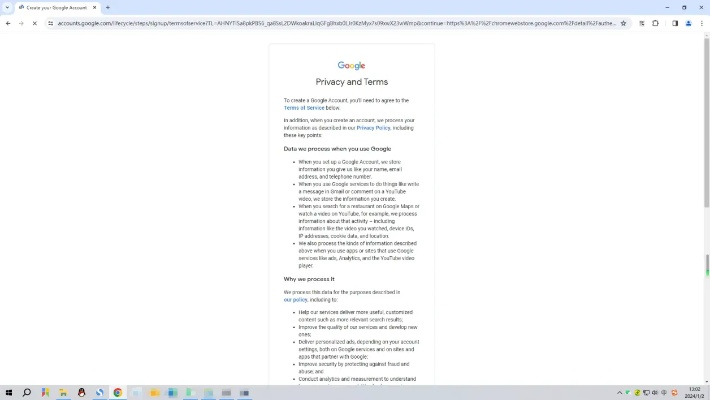Viewport: 710px width, 400px height.
Task: Open the Chrome side panel
Action: (674, 23)
